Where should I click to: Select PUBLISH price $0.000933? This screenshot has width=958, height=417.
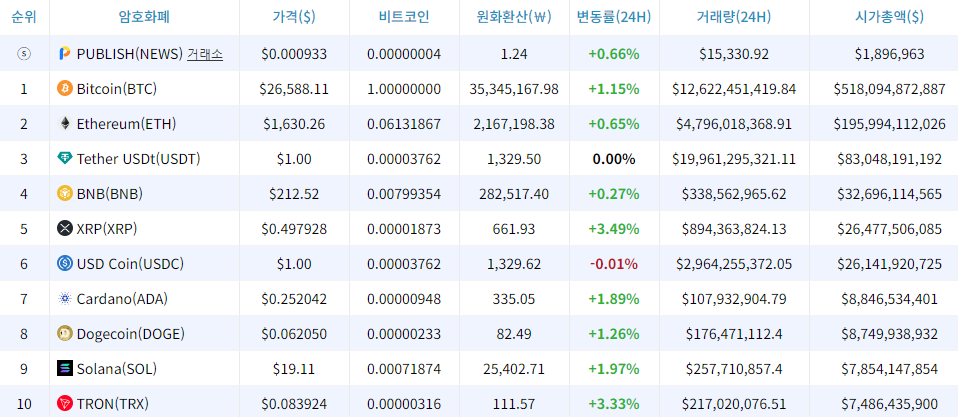294,54
